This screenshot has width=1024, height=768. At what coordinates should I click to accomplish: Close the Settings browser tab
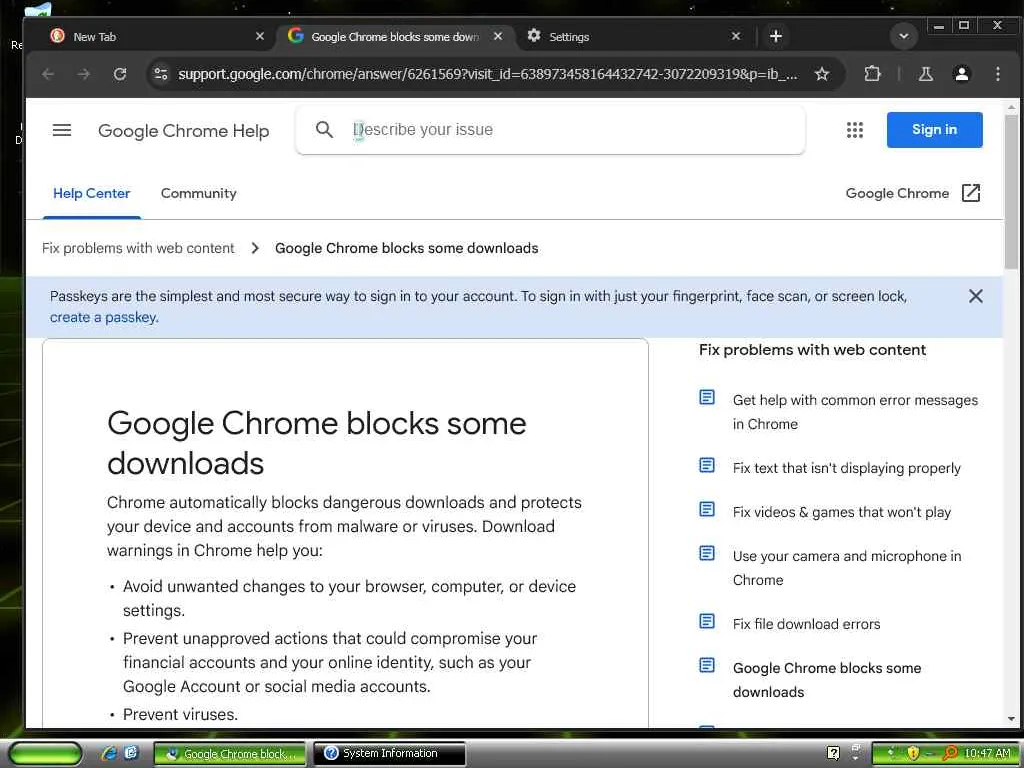coord(736,37)
